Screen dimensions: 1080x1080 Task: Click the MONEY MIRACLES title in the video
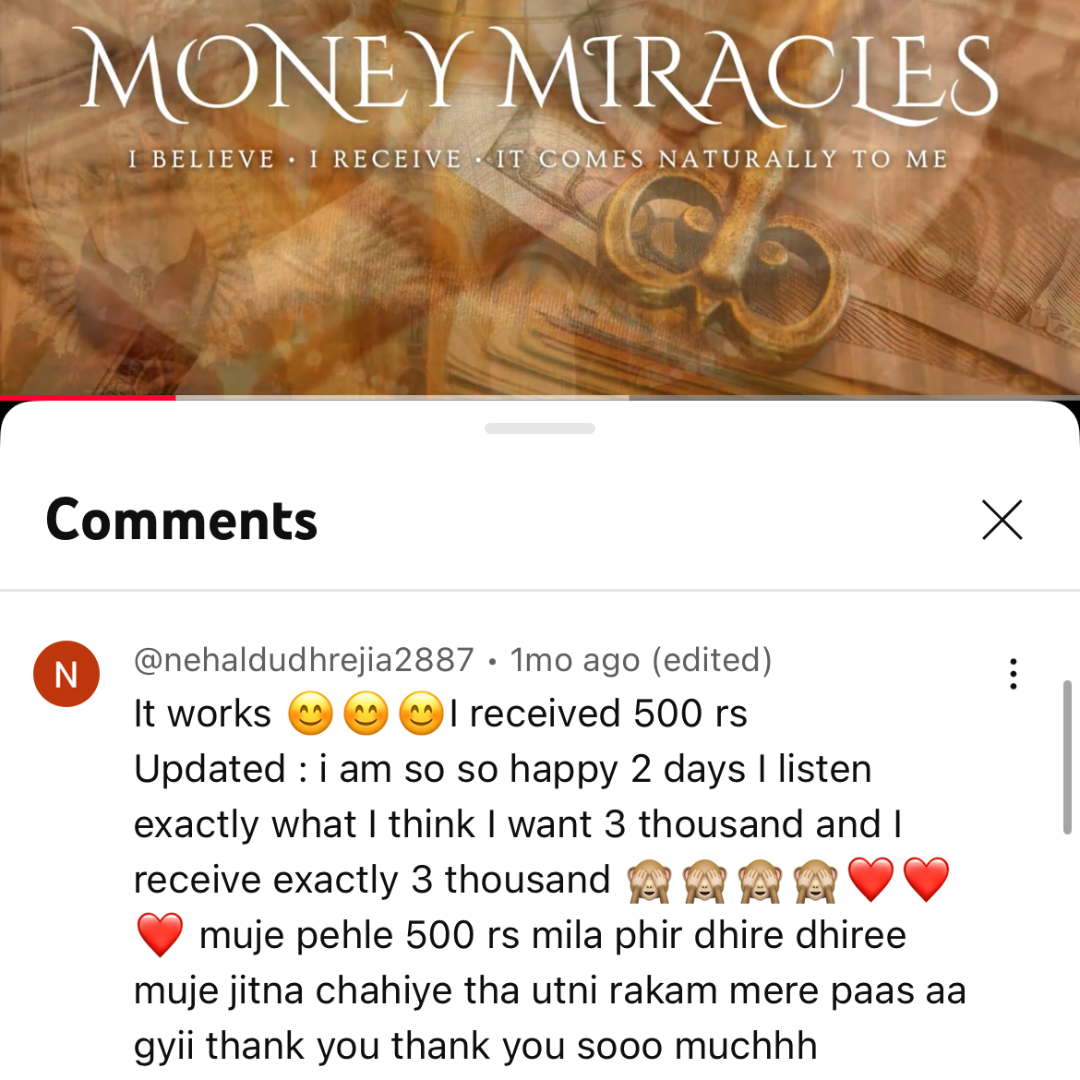[x=540, y=76]
